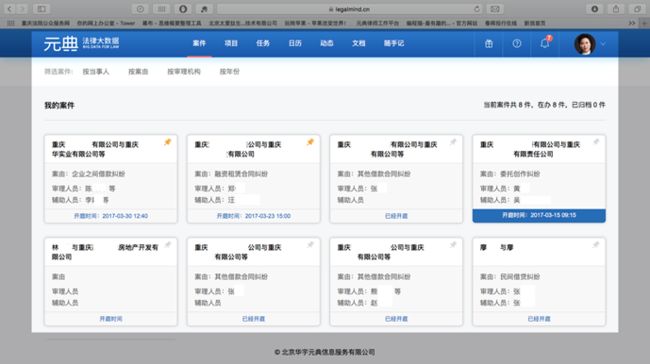Click the mail icon right of address bar
The height and width of the screenshot is (364, 650).
coord(495,9)
